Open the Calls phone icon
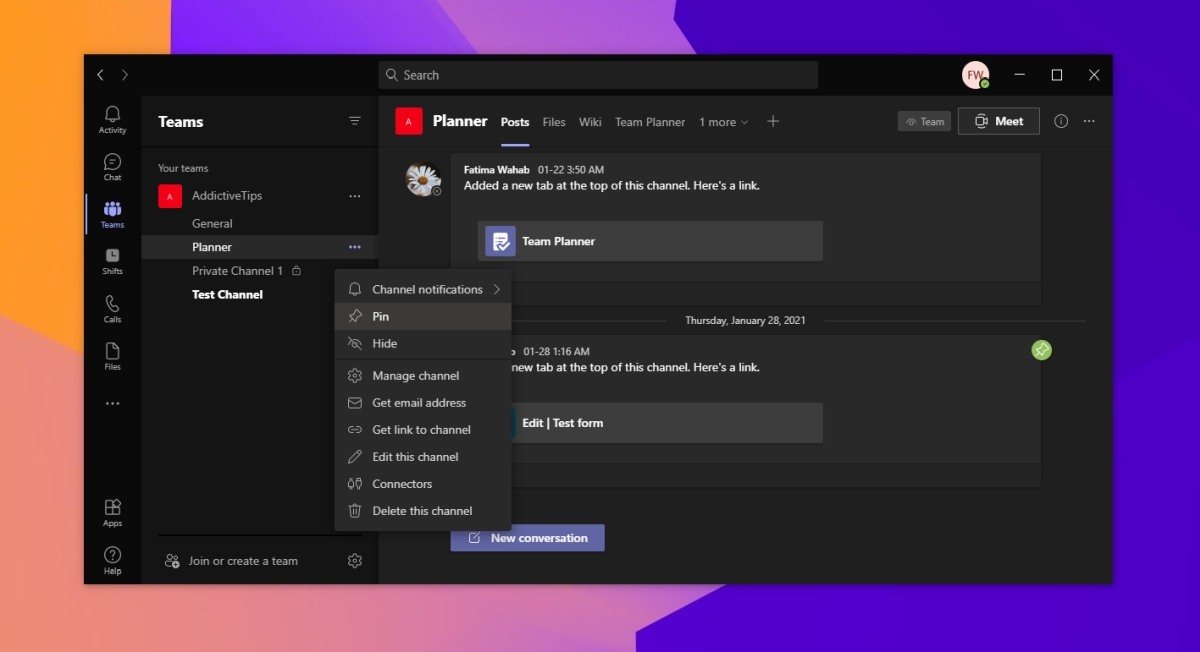This screenshot has height=652, width=1200. coord(112,309)
